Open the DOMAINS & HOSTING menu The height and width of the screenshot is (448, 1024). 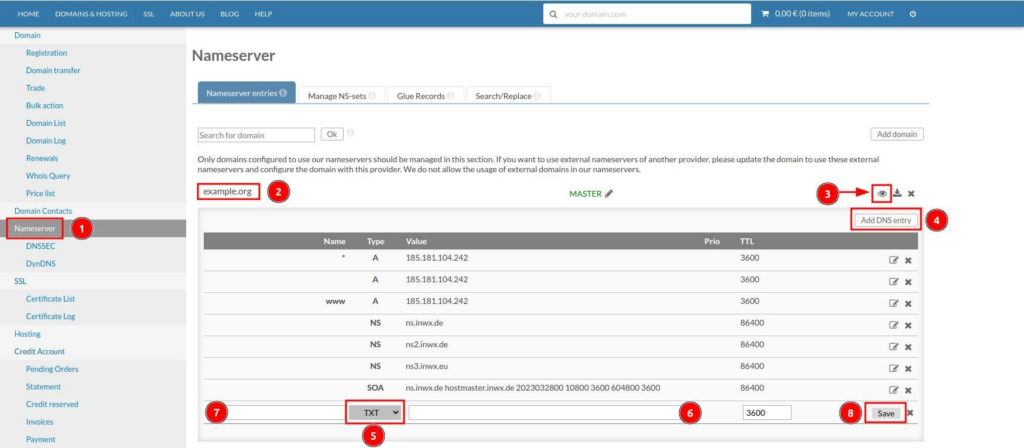(91, 14)
